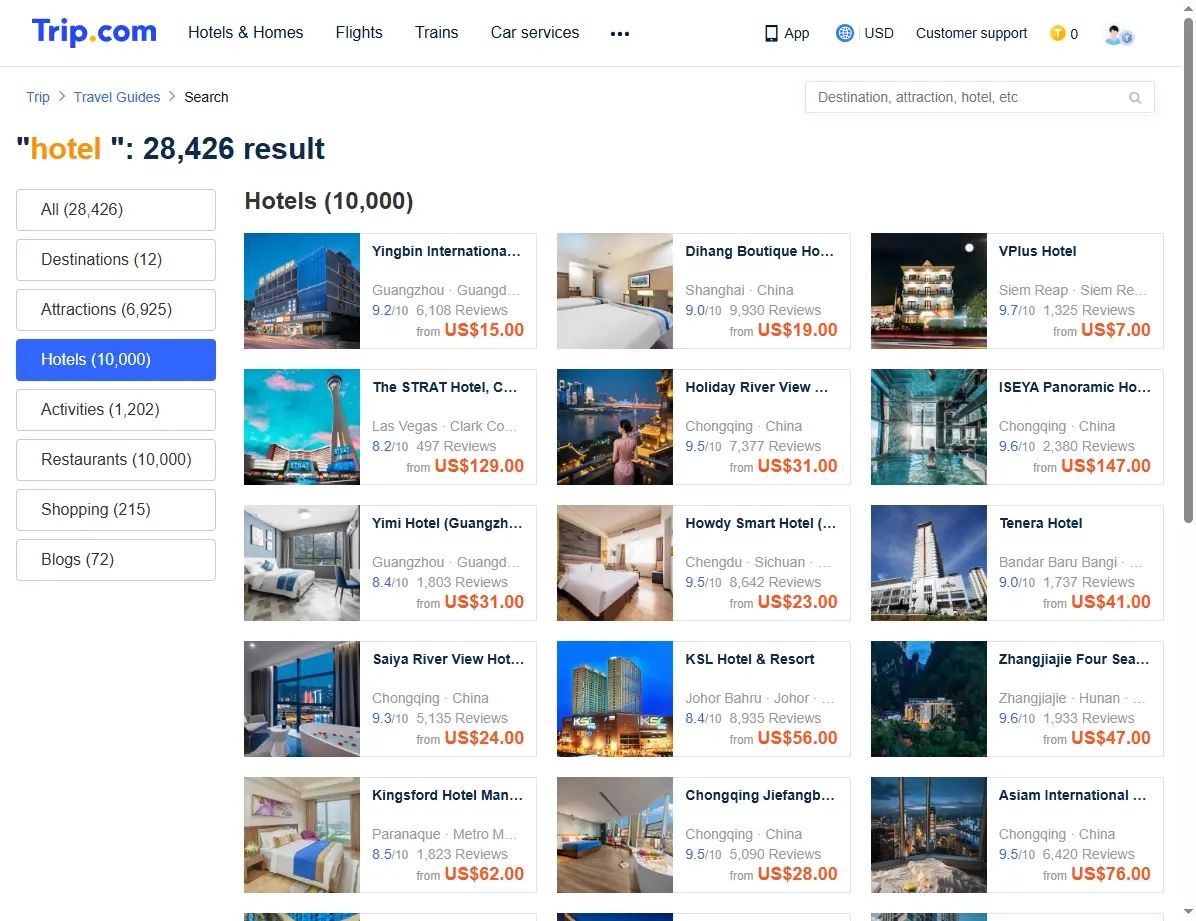1196x921 pixels.
Task: Click the Yingbin Internationa... hotel title
Action: click(446, 251)
